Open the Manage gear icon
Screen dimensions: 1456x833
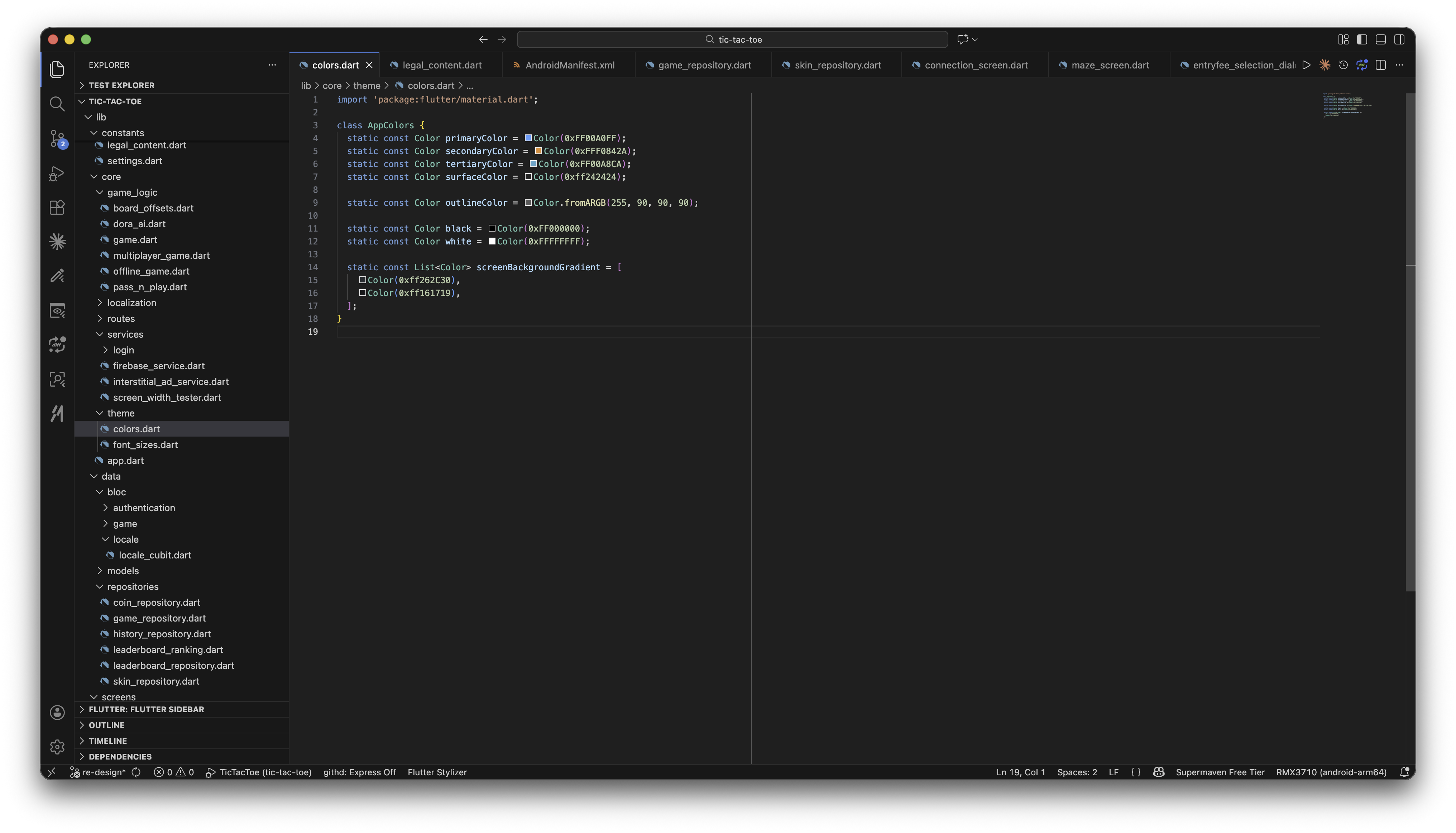57,747
